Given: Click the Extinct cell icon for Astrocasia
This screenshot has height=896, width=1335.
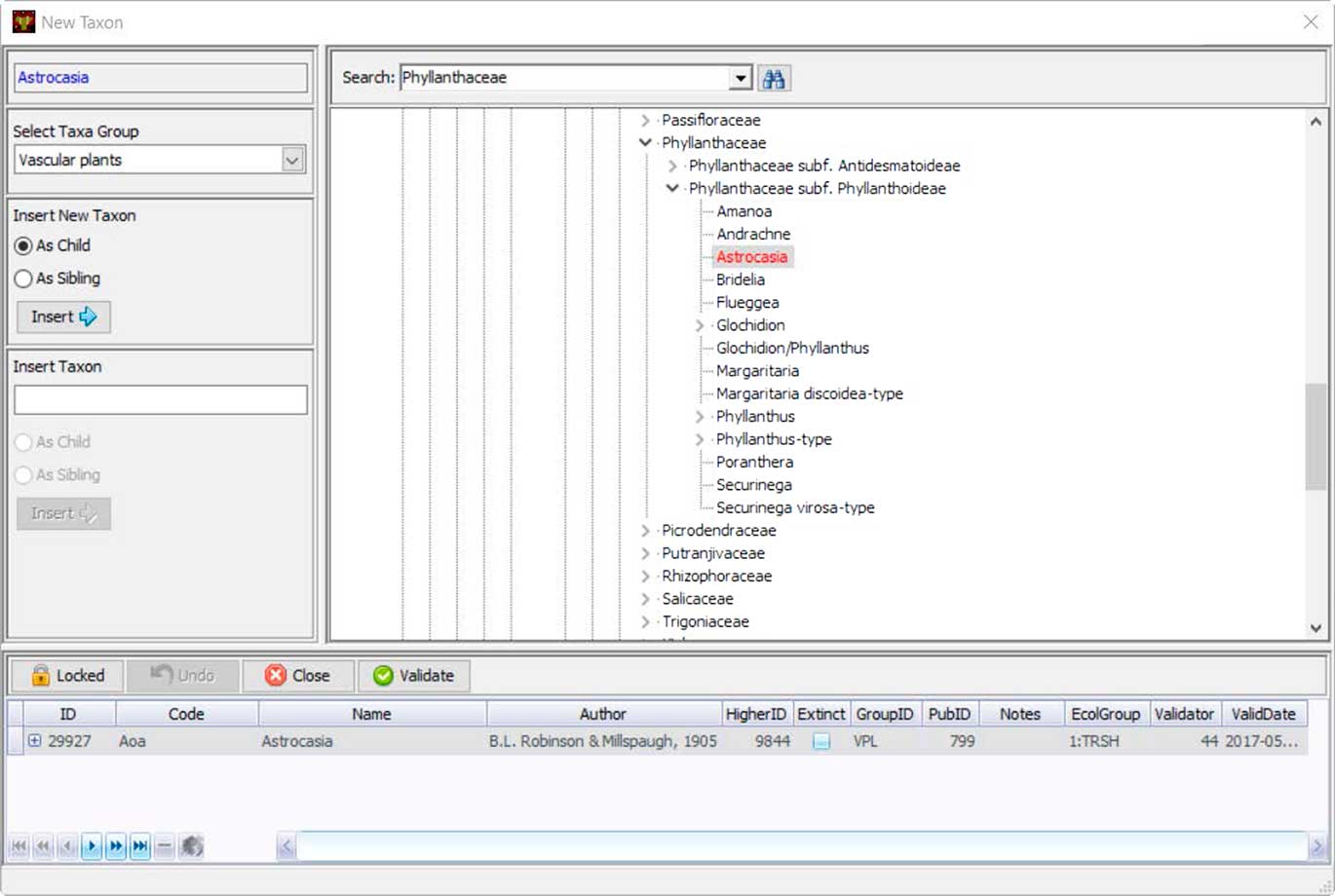Looking at the screenshot, I should pyautogui.click(x=821, y=742).
